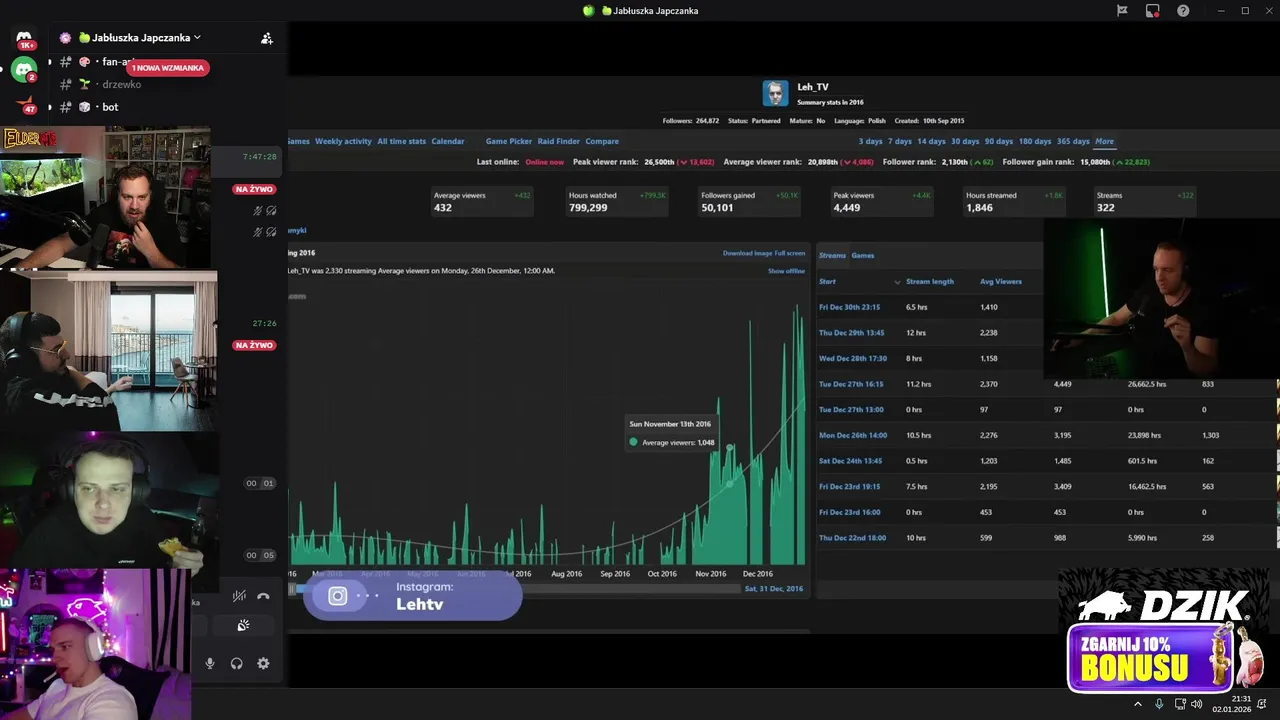1280x720 pixels.
Task: Jump to the 1 NOWA WZMIANKA mention
Action: 168,68
